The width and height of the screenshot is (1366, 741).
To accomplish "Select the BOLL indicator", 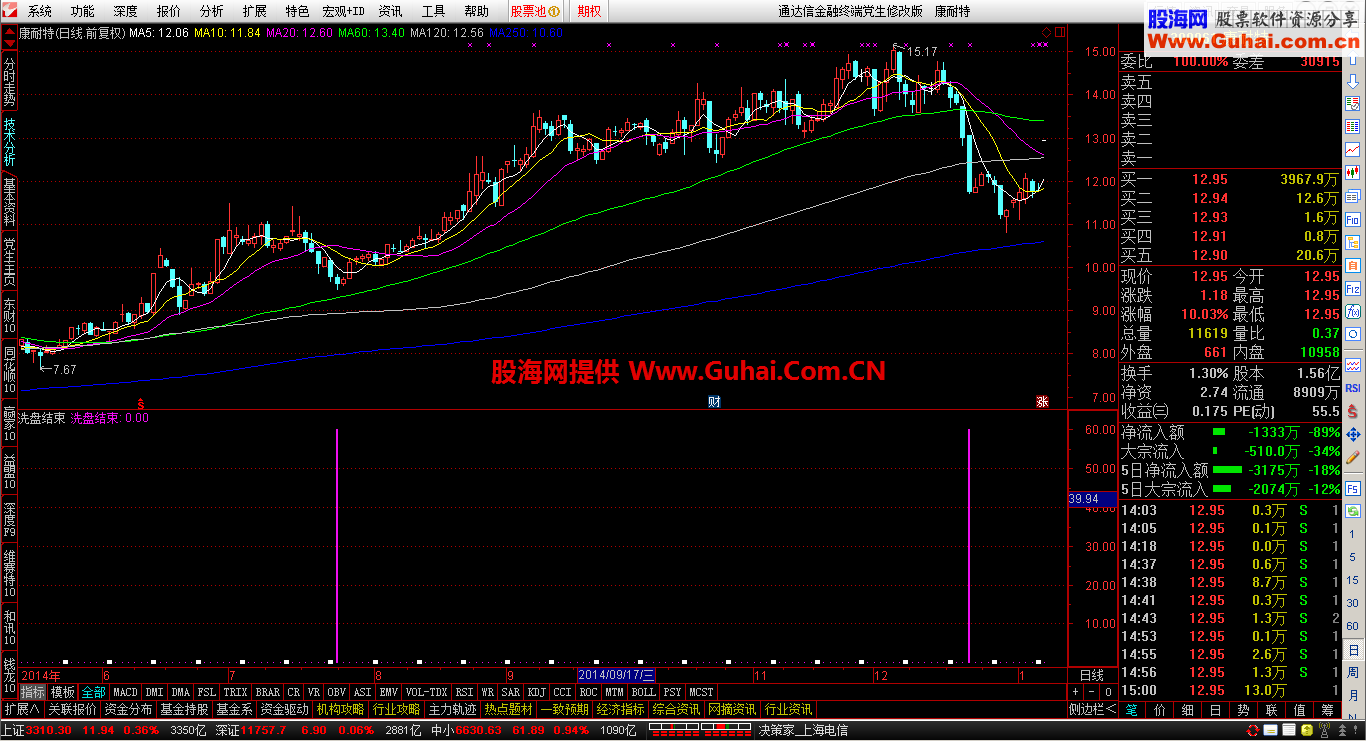I will pyautogui.click(x=643, y=692).
